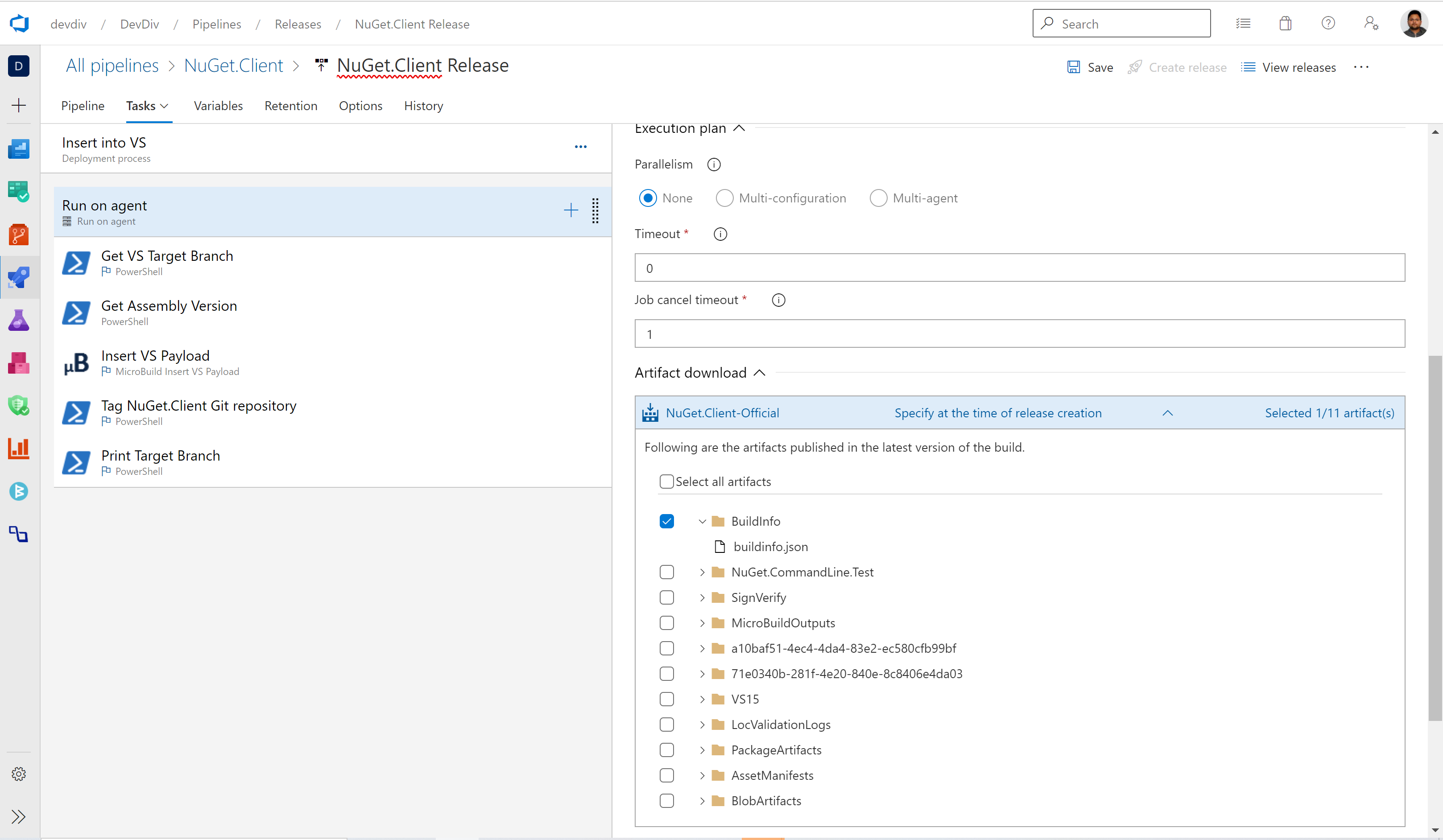The height and width of the screenshot is (840, 1443).
Task: Open the Test Plans flask icon
Action: click(x=19, y=321)
